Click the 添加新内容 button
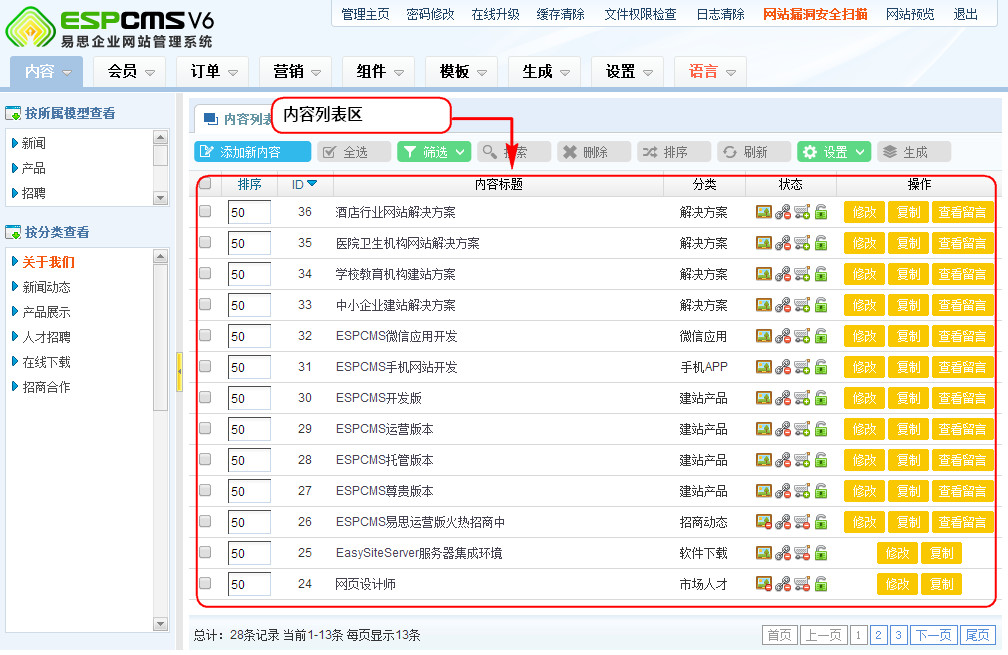 (252, 152)
